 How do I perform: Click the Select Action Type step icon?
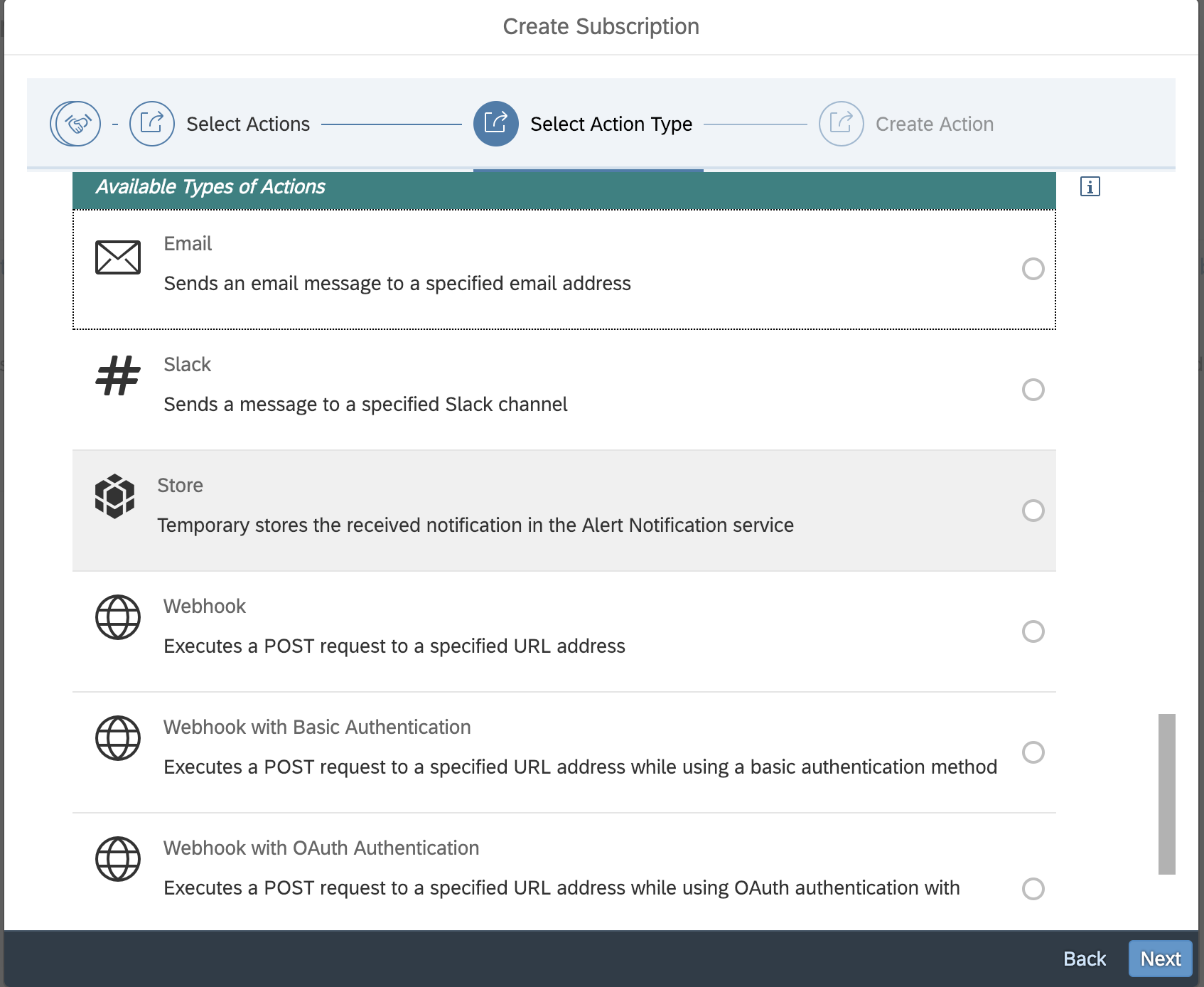pos(496,124)
